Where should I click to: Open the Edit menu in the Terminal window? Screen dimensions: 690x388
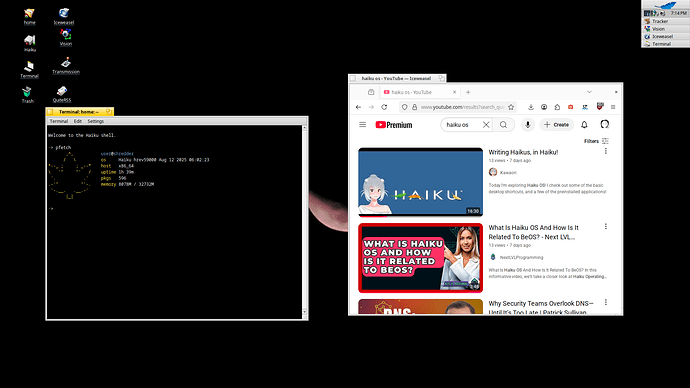click(x=78, y=121)
